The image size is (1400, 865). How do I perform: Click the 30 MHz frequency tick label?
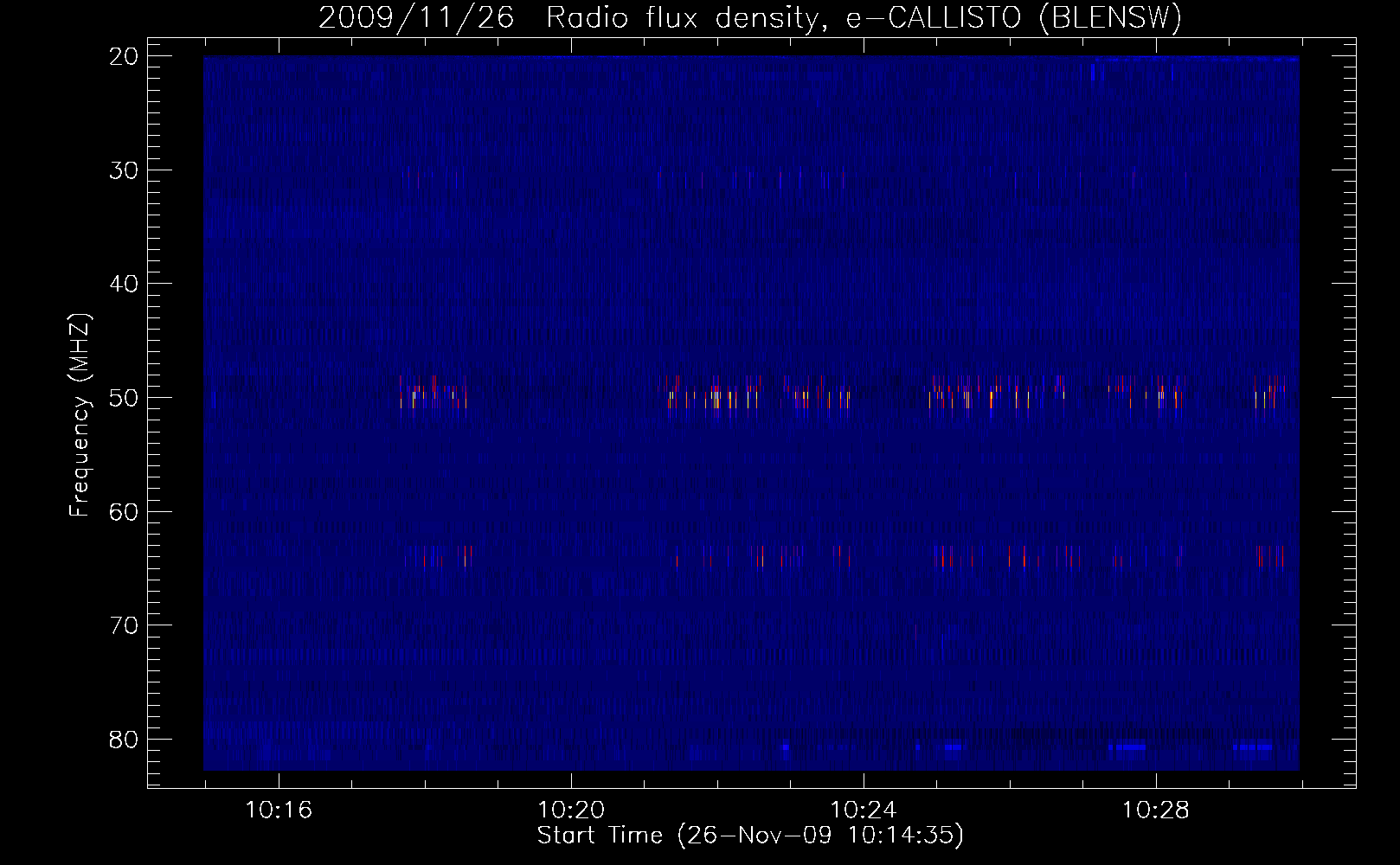[124, 170]
